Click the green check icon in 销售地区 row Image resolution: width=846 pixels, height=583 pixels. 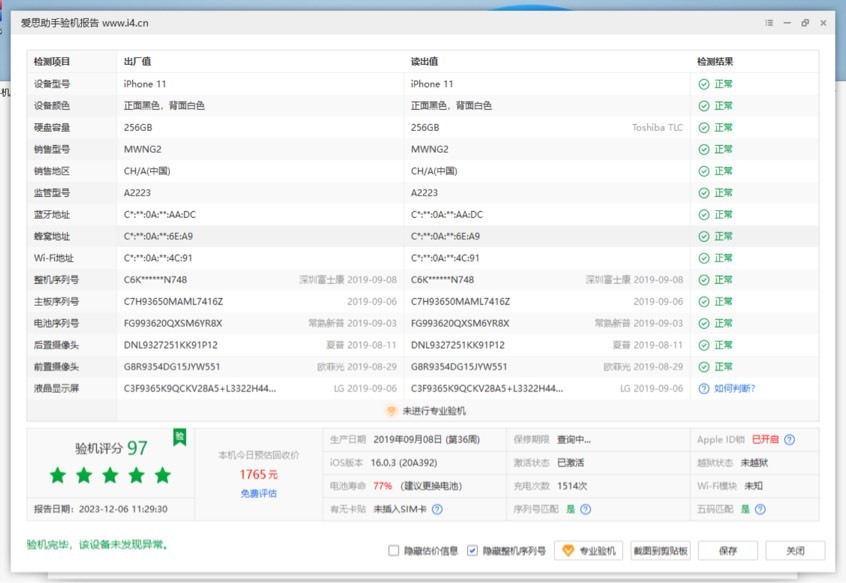click(x=704, y=171)
